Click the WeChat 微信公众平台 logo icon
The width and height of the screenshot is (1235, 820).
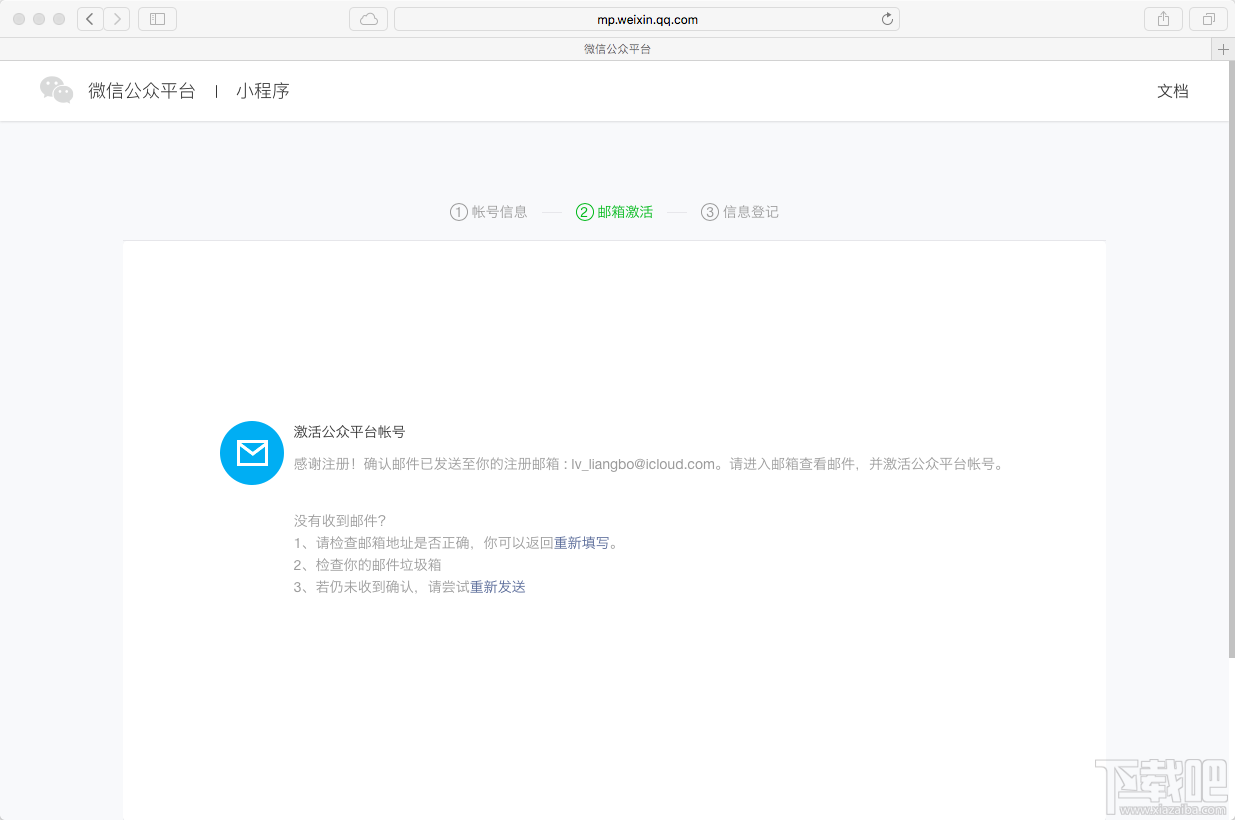(x=56, y=90)
